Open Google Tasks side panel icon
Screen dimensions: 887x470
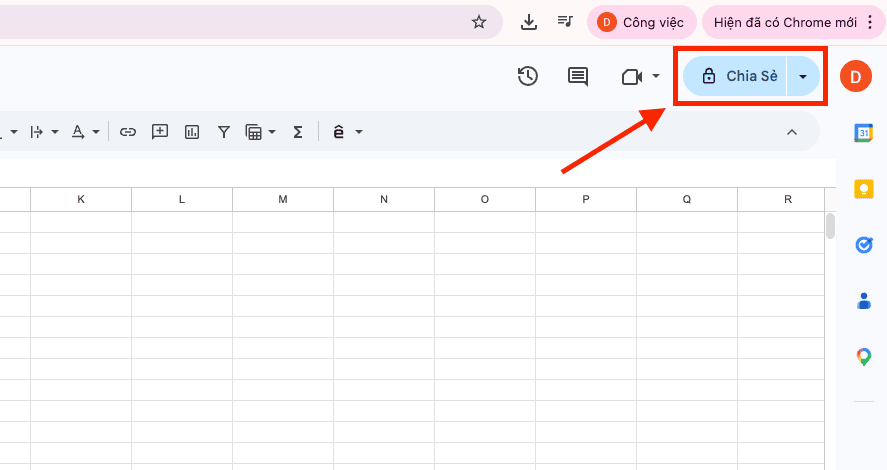(863, 245)
